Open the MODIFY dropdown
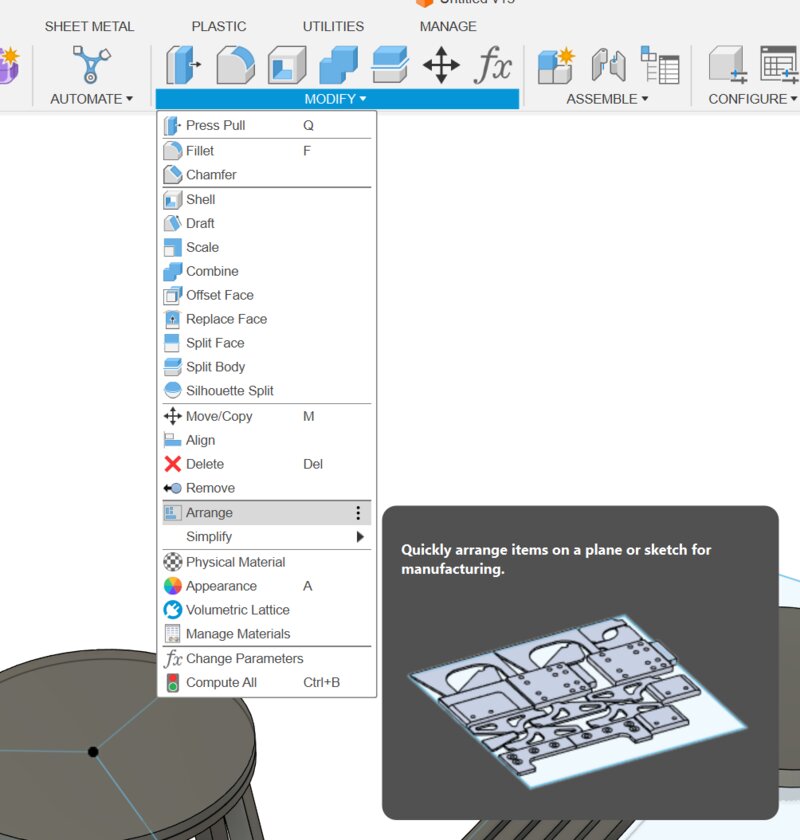 (x=336, y=99)
